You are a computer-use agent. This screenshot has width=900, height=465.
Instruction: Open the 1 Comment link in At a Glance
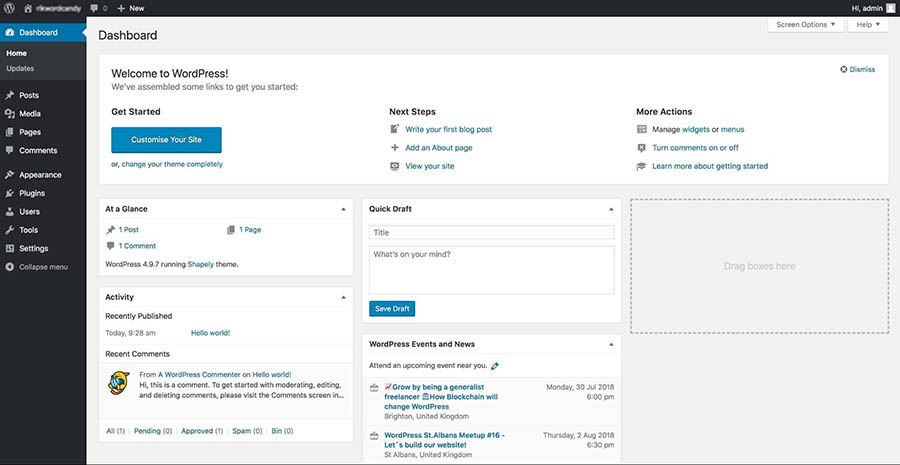coord(137,246)
